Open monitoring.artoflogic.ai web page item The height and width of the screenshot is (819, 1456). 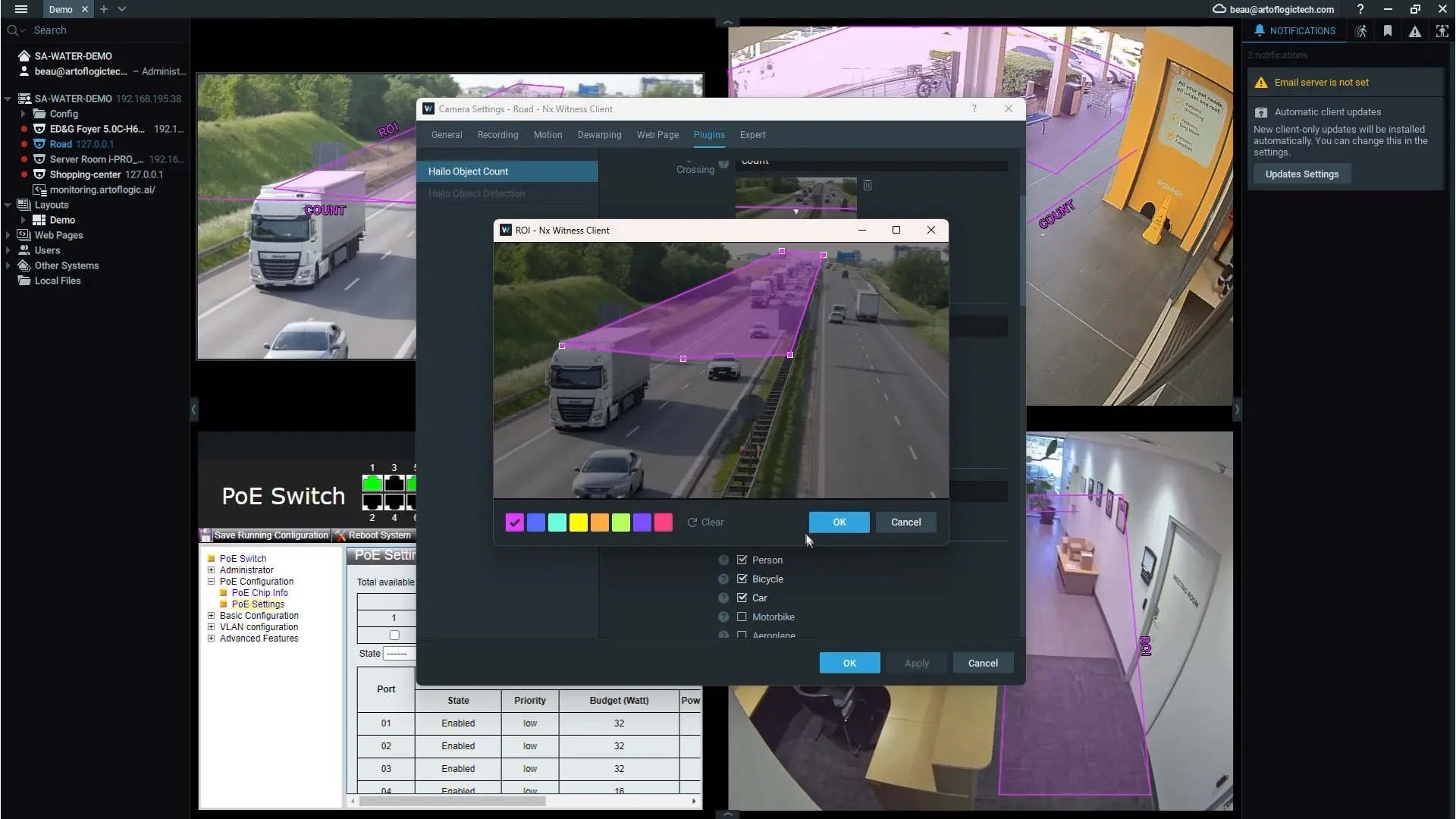95,190
